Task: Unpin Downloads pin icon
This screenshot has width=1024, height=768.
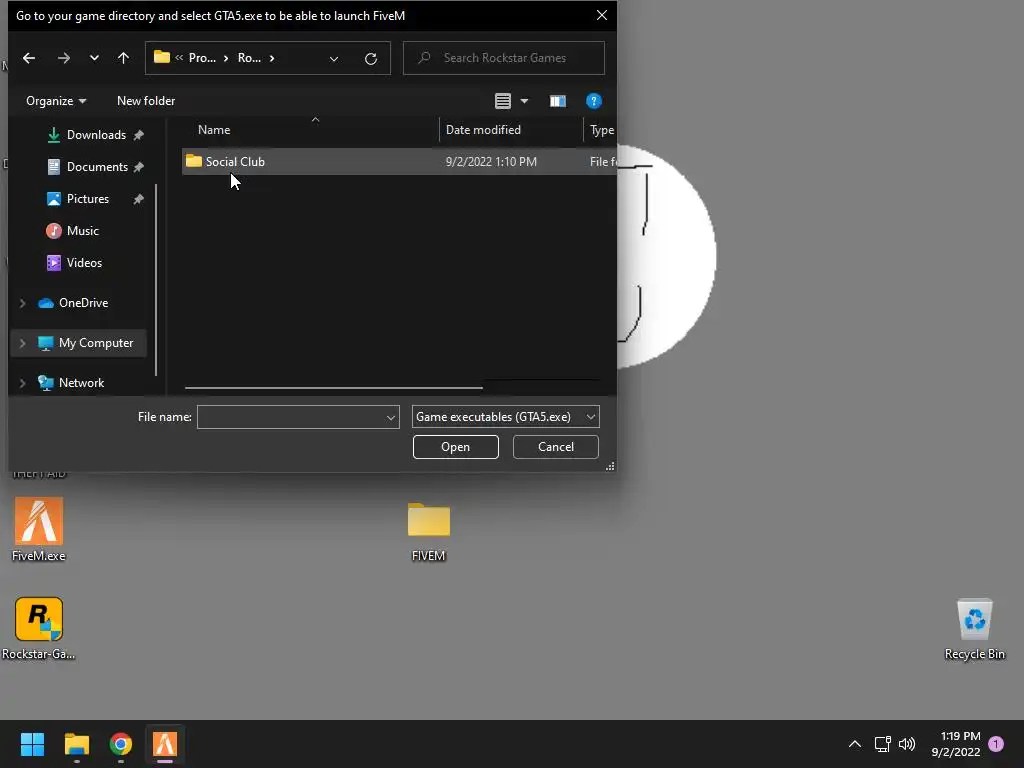Action: (138, 135)
